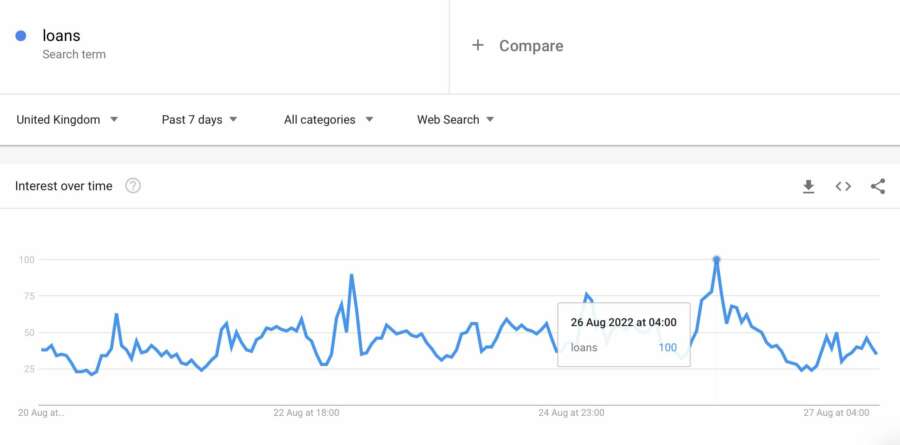The height and width of the screenshot is (445, 900).
Task: Click the plus icon beside Compare
Action: point(478,46)
